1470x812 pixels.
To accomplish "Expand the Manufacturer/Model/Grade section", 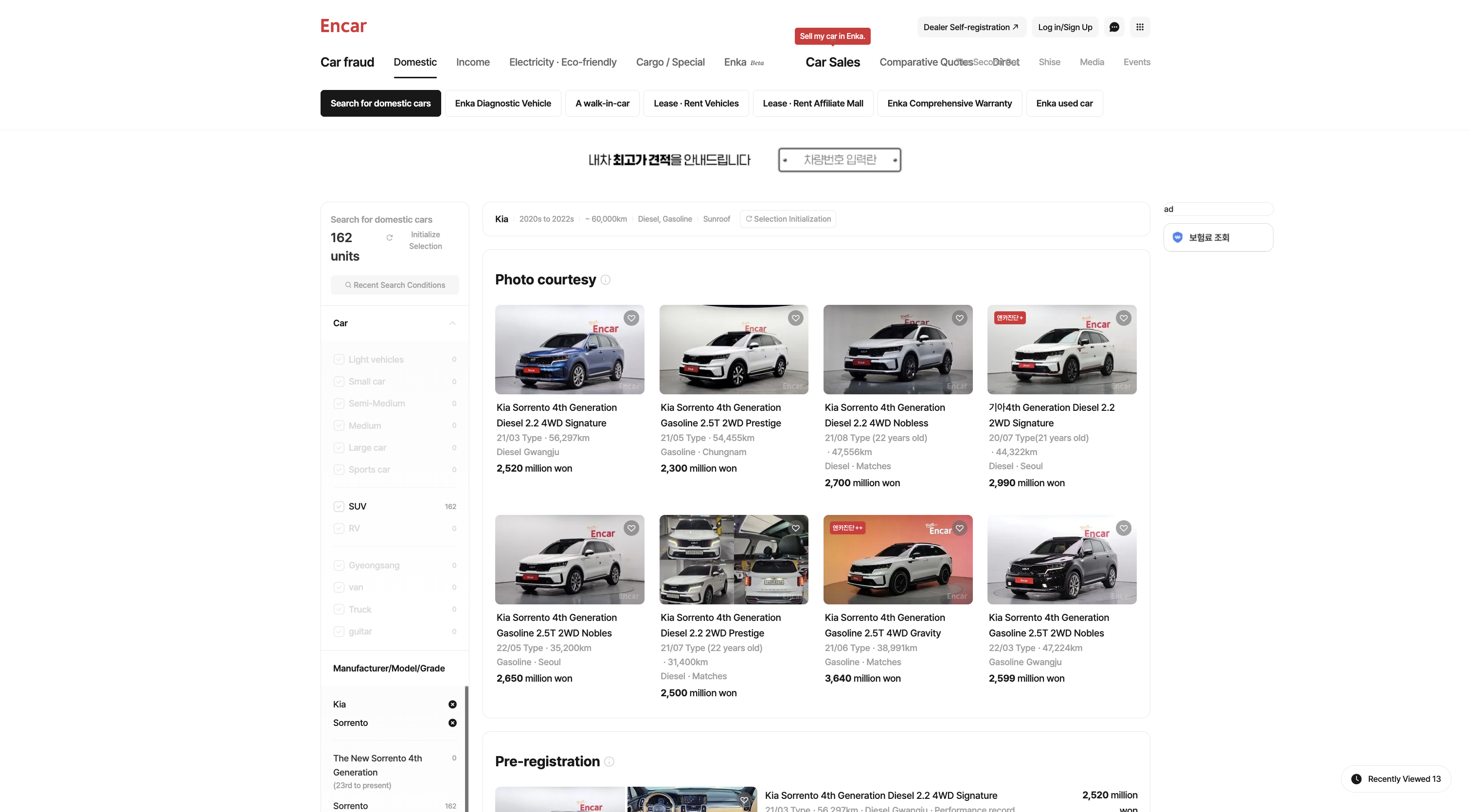I will click(x=394, y=668).
